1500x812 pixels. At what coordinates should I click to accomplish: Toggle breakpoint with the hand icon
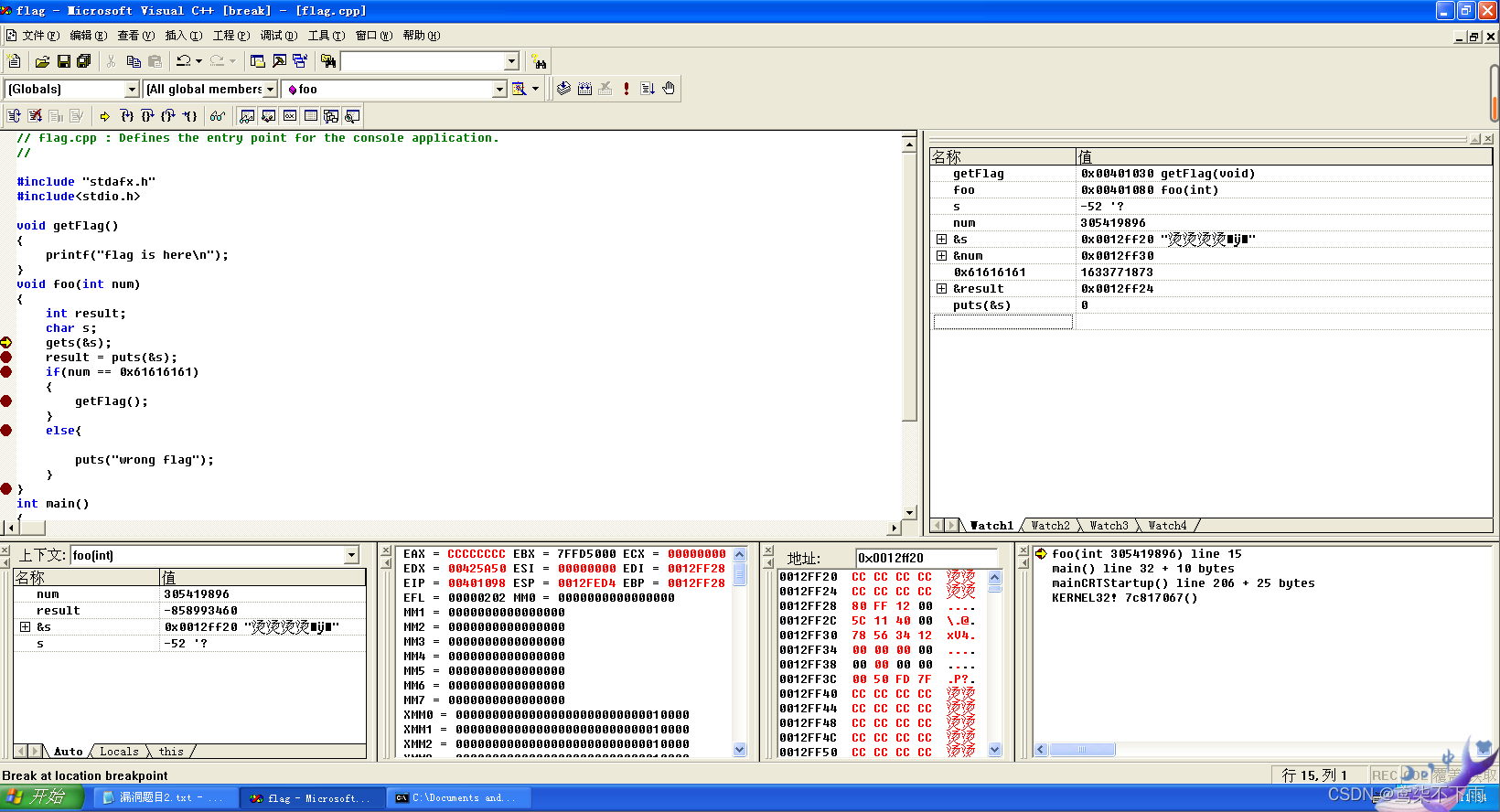coord(669,89)
